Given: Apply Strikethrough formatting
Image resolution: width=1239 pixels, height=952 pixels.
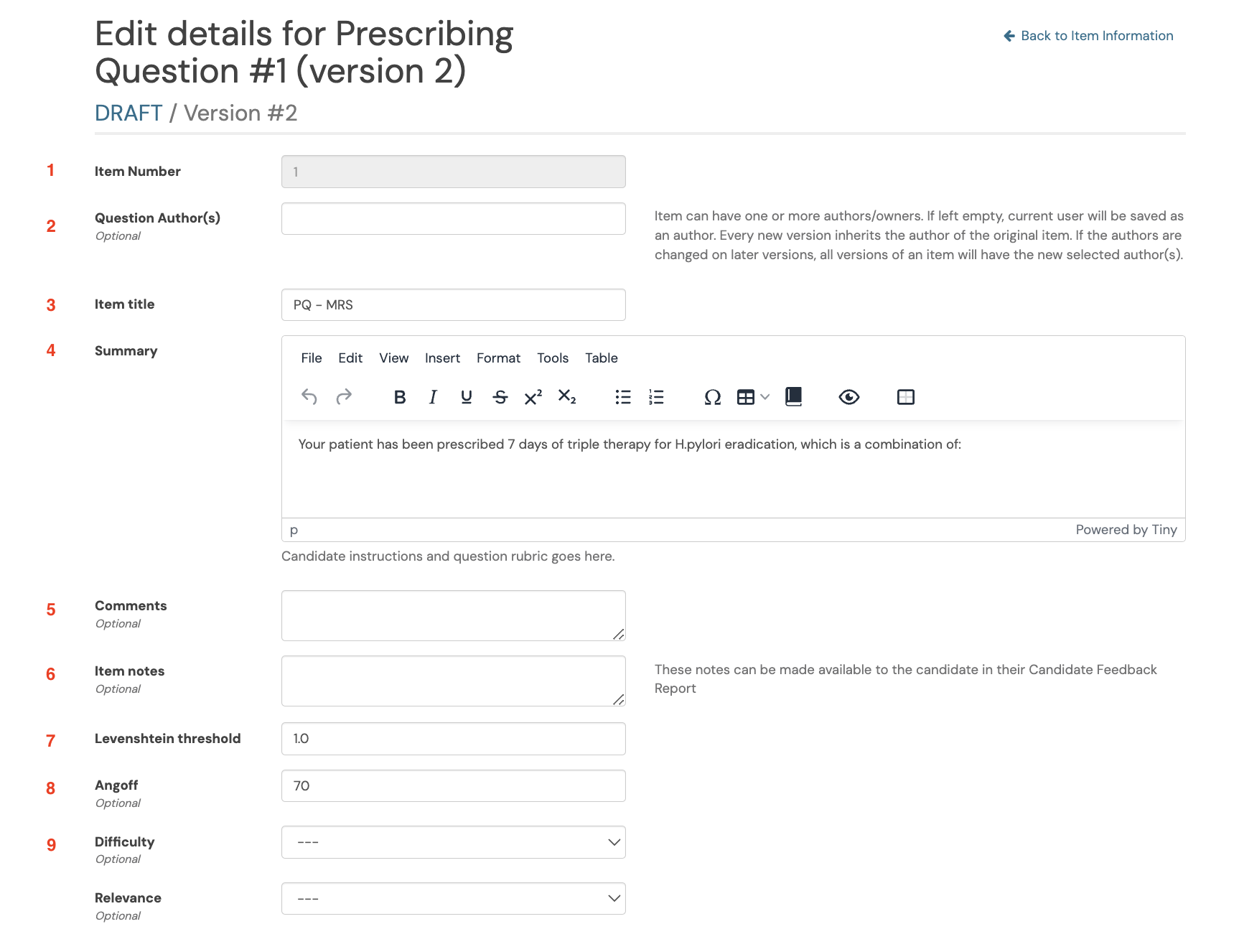Looking at the screenshot, I should click(500, 397).
